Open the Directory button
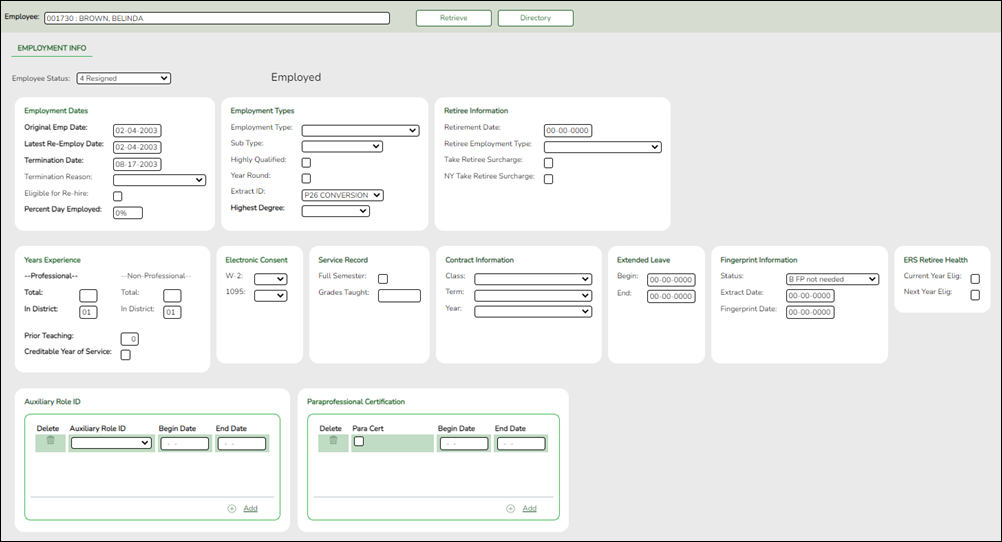Image resolution: width=1002 pixels, height=542 pixels. pyautogui.click(x=536, y=18)
